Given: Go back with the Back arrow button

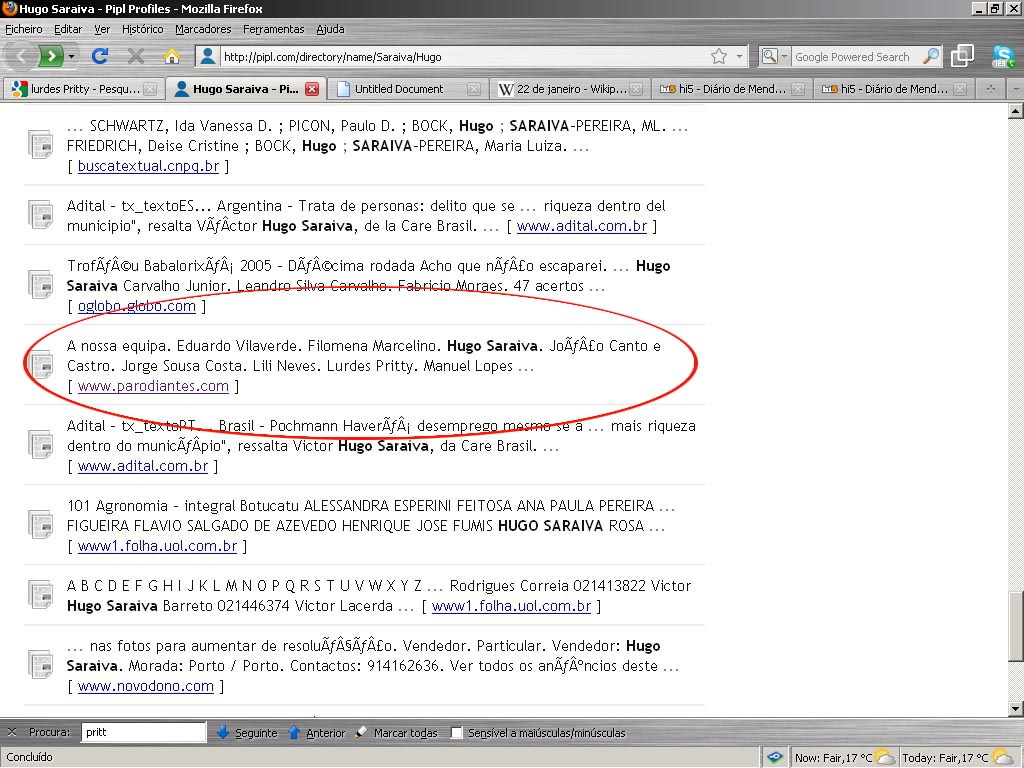Looking at the screenshot, I should pos(20,57).
